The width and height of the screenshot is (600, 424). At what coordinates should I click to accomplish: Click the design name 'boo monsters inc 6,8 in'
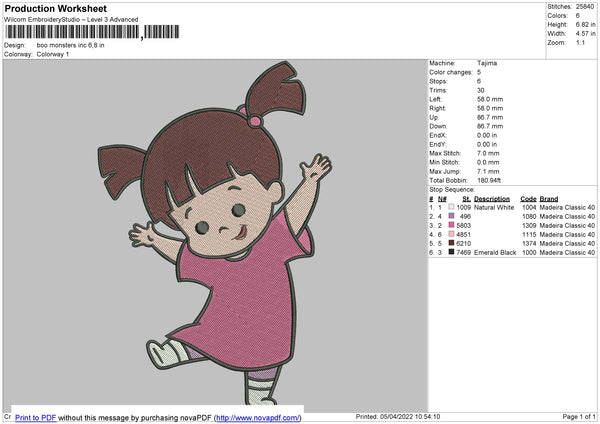[70, 45]
